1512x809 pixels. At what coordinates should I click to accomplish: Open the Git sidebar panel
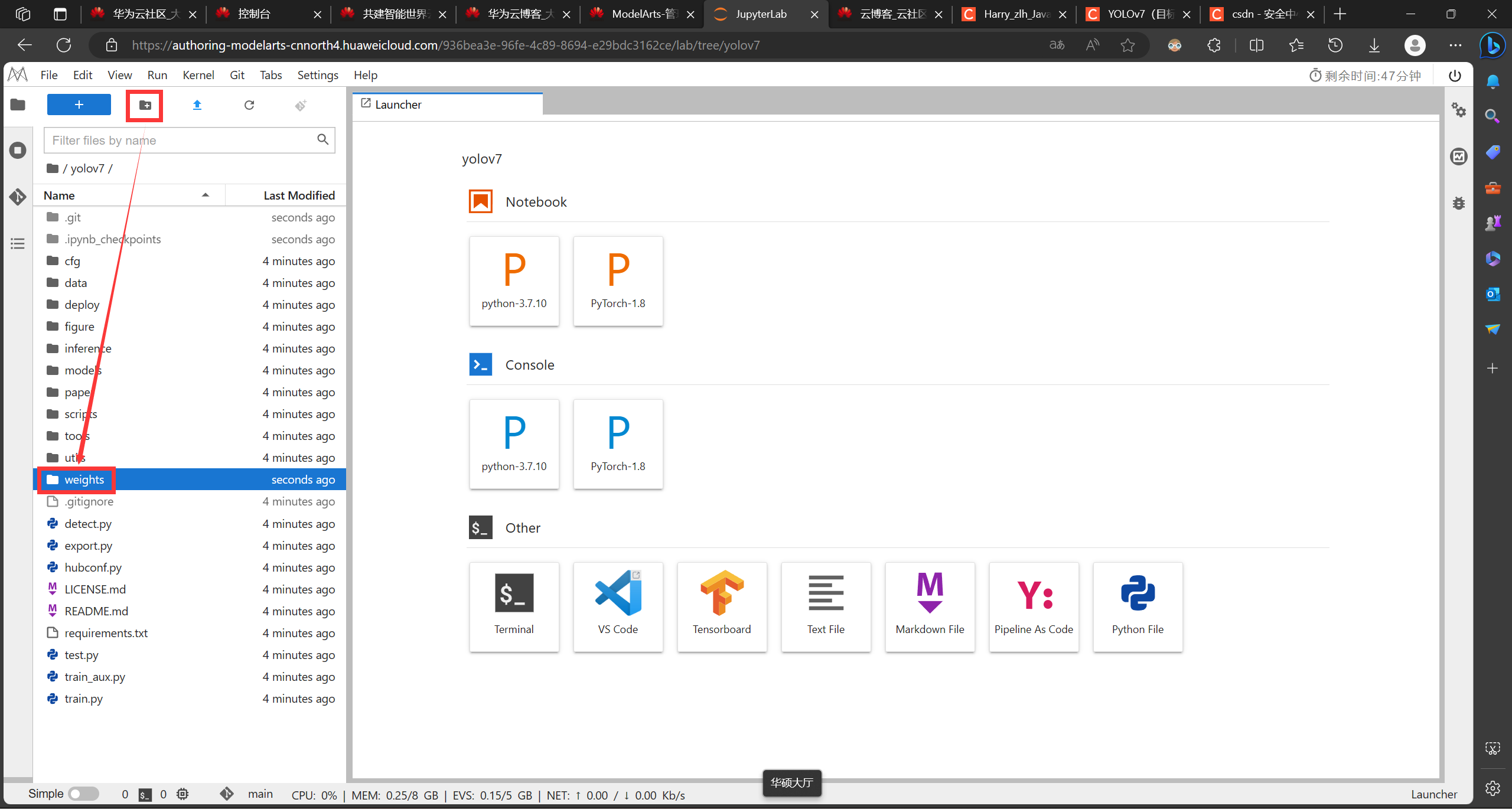point(18,197)
